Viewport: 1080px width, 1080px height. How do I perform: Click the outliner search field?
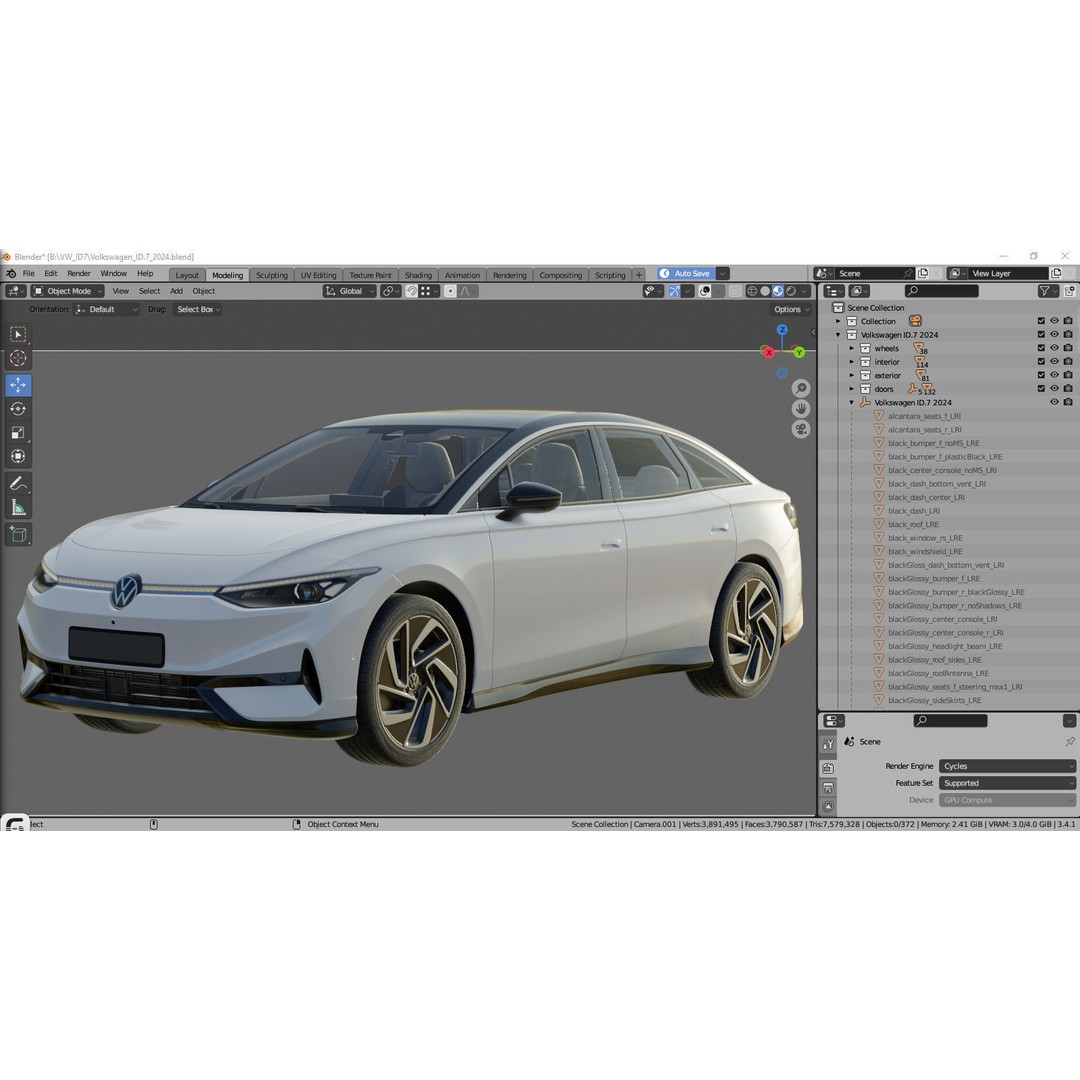click(x=940, y=290)
